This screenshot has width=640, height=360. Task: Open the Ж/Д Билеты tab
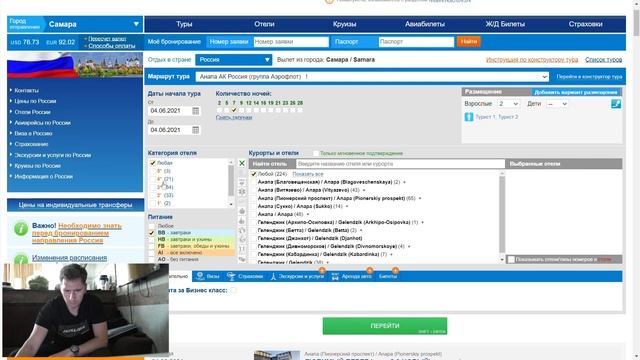[505, 24]
